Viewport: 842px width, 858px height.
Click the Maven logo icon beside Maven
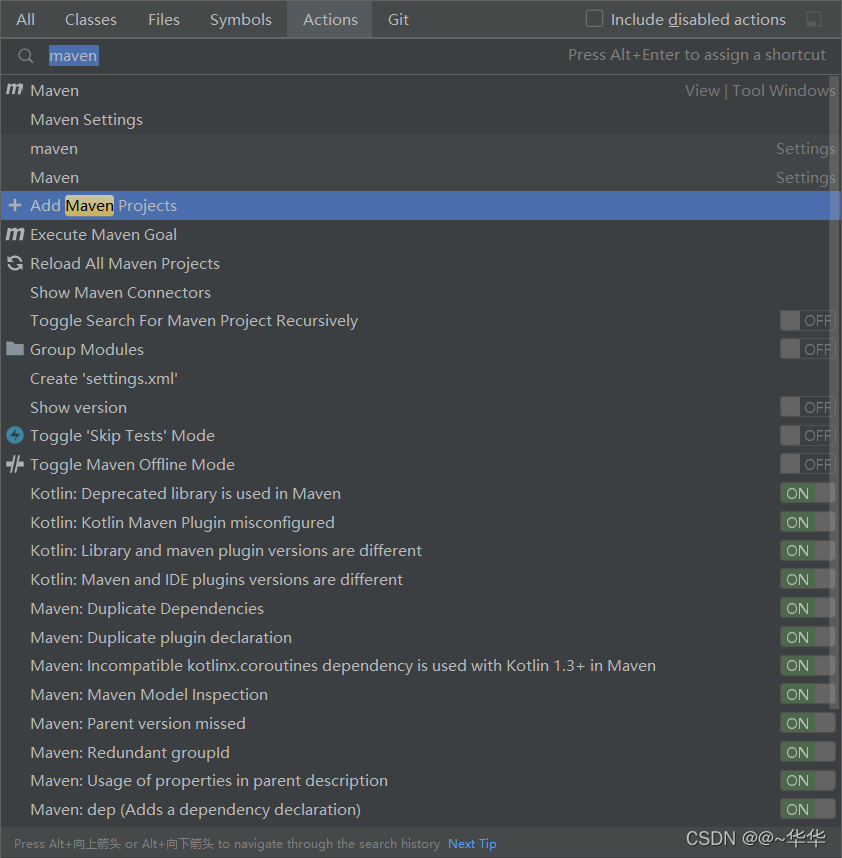tap(13, 90)
